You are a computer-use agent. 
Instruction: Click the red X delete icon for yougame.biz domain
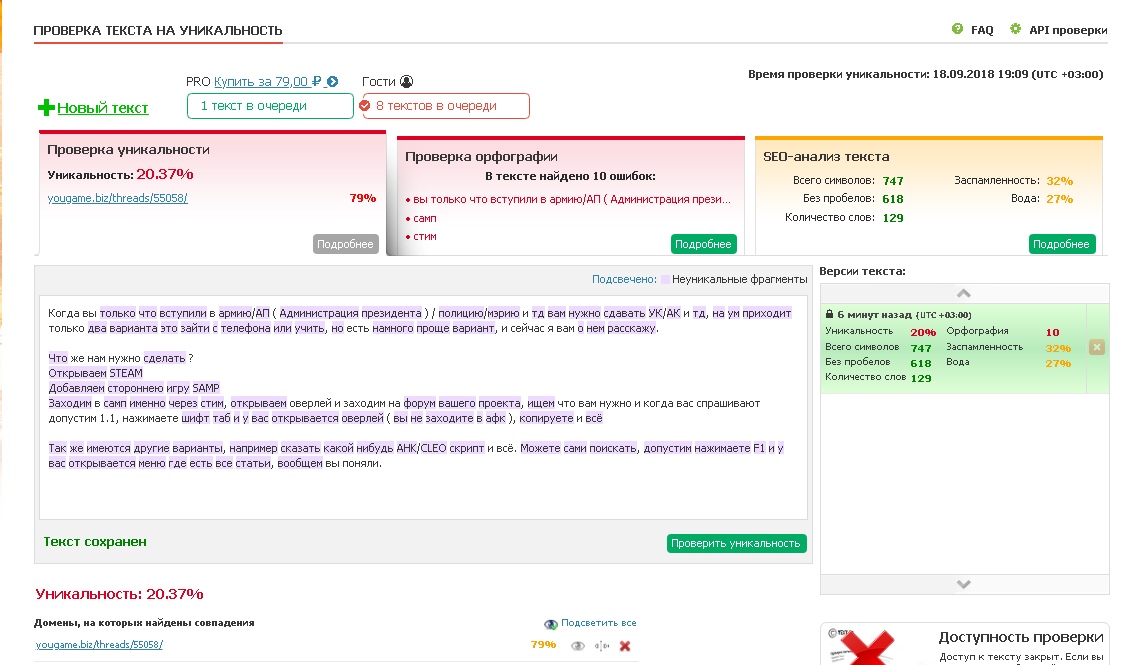point(625,646)
